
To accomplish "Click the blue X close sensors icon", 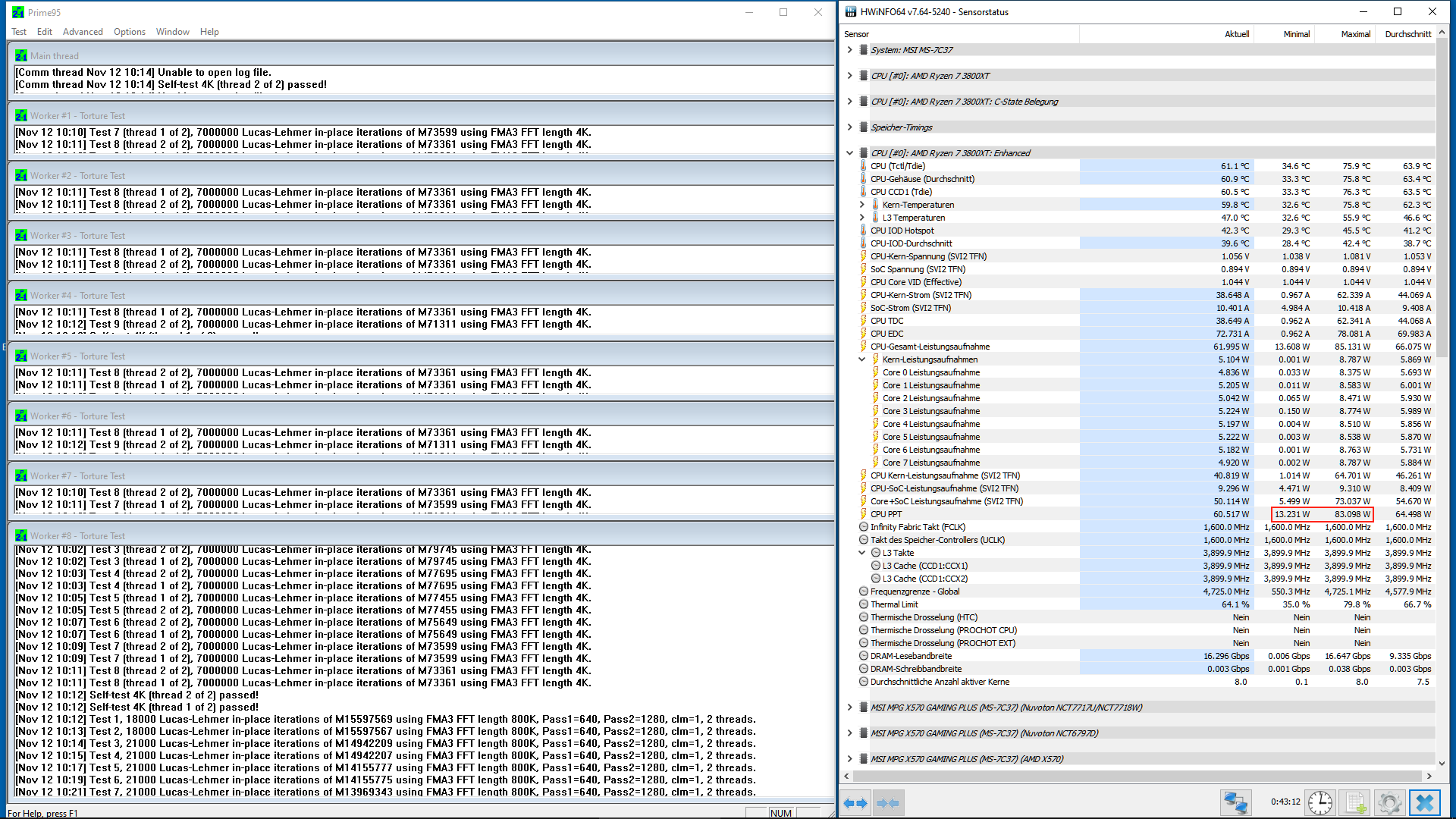I will [x=1425, y=802].
